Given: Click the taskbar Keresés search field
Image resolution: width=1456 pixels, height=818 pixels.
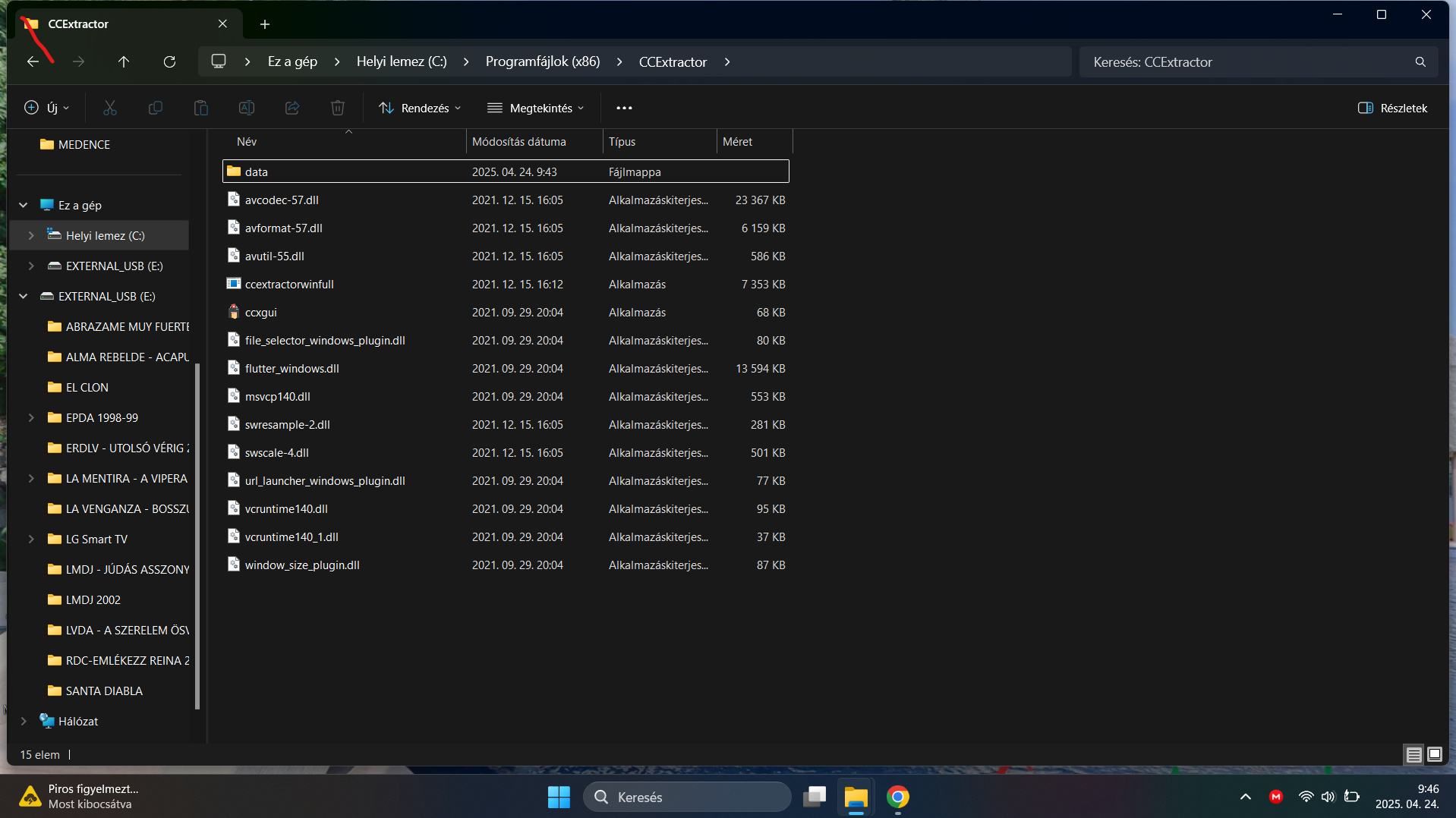Looking at the screenshot, I should click(x=687, y=797).
